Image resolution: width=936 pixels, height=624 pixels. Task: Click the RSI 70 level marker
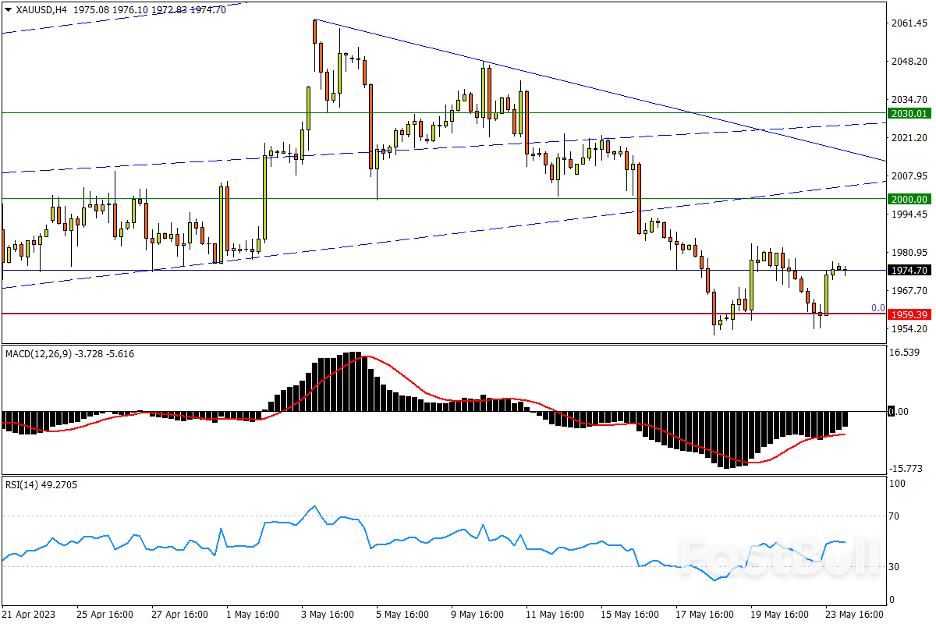pyautogui.click(x=897, y=516)
